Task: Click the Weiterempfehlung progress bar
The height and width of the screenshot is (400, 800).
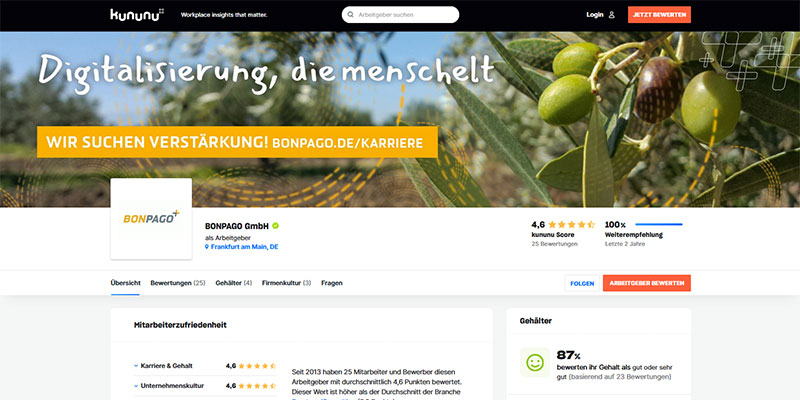Action: point(659,224)
